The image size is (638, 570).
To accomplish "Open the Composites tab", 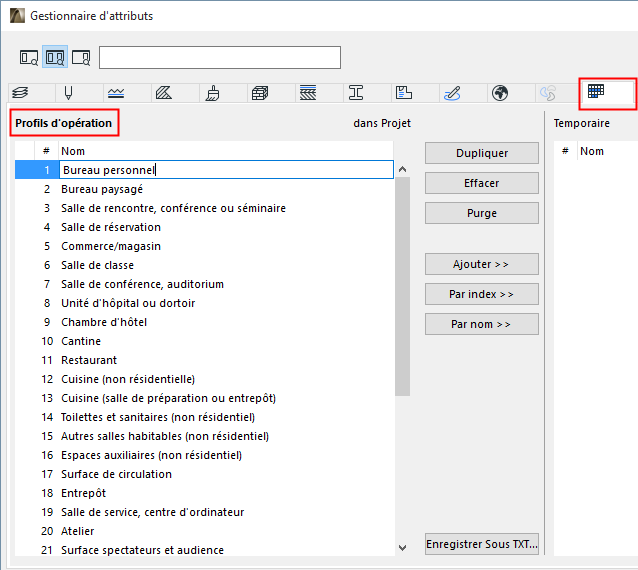I will click(319, 93).
